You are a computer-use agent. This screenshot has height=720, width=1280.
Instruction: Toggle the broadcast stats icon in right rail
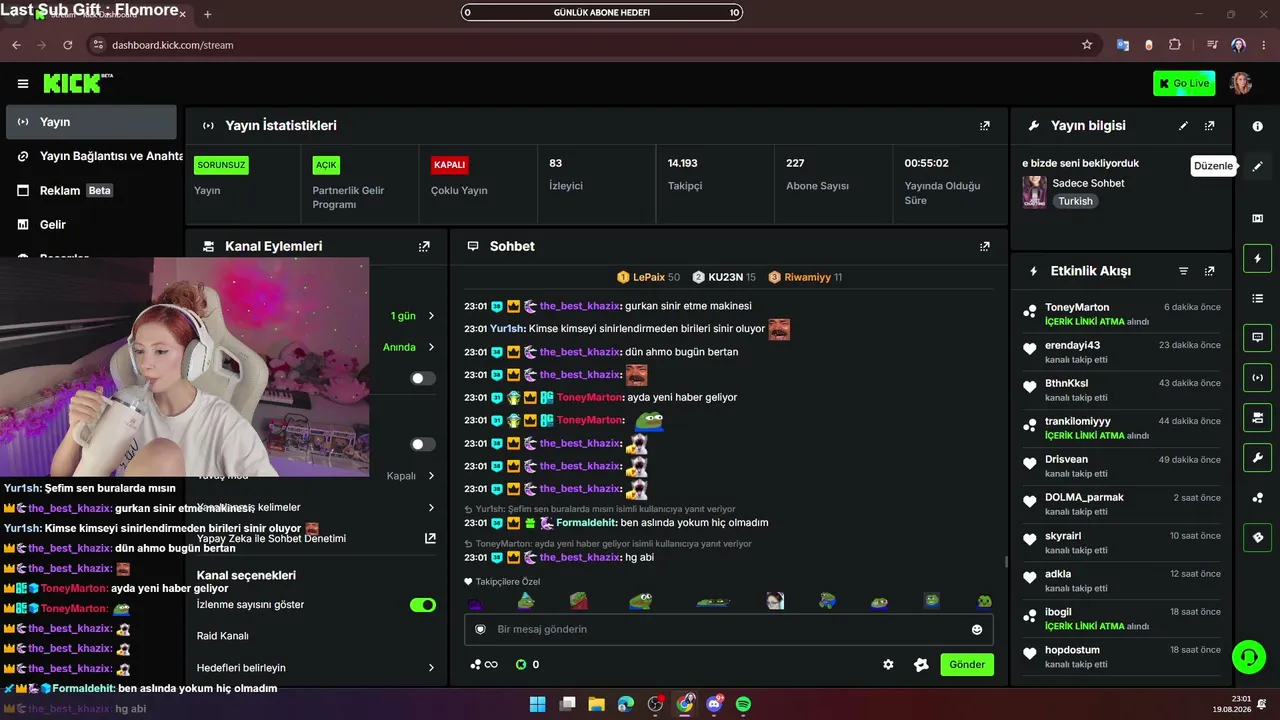coord(1258,378)
